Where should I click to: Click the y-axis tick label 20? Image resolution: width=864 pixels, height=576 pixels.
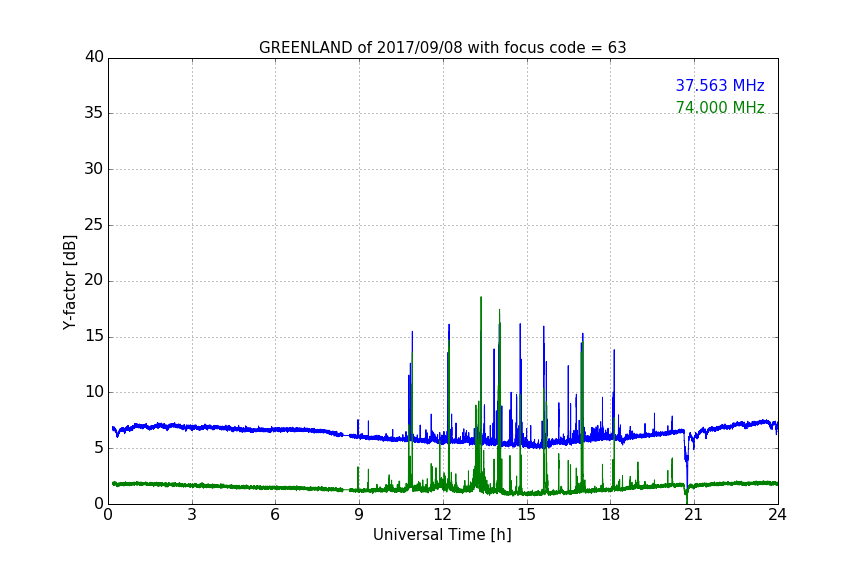pyautogui.click(x=94, y=280)
